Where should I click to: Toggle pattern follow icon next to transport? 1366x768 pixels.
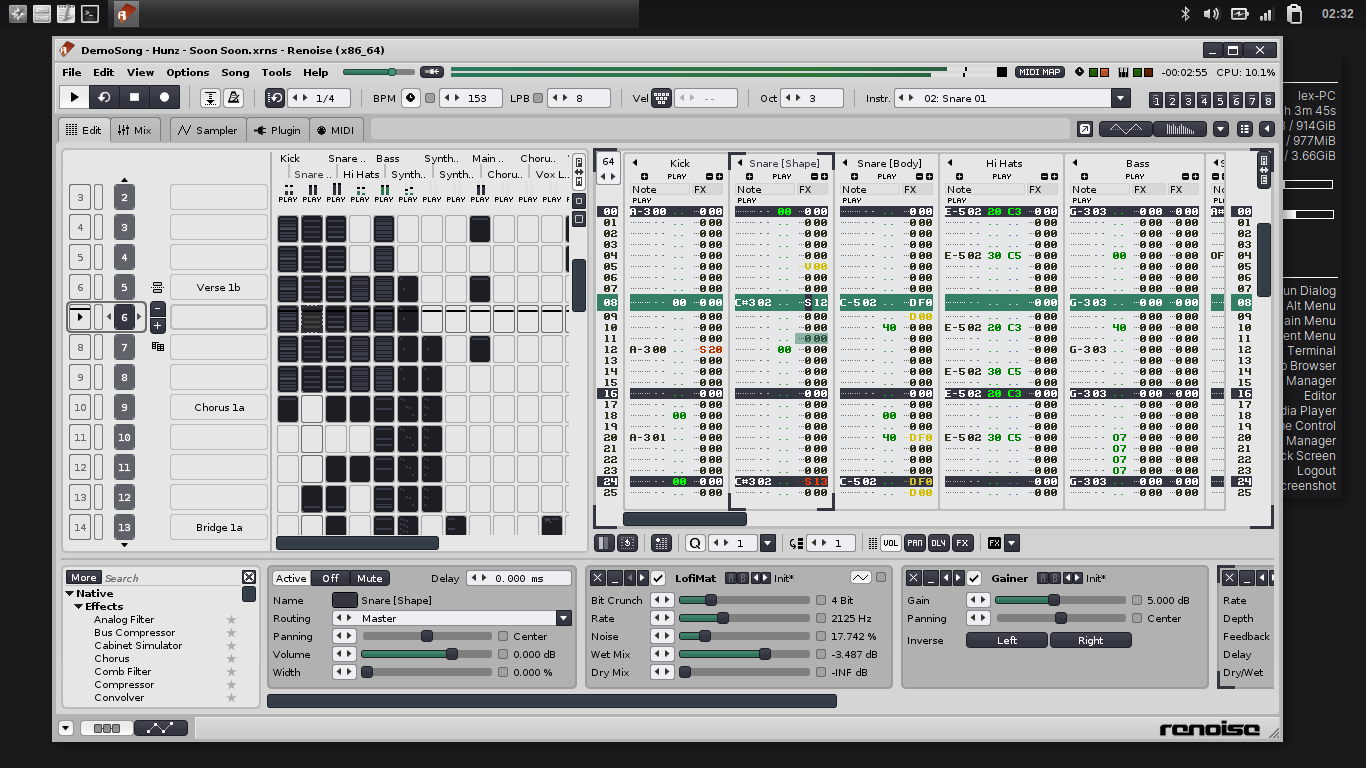(x=211, y=98)
